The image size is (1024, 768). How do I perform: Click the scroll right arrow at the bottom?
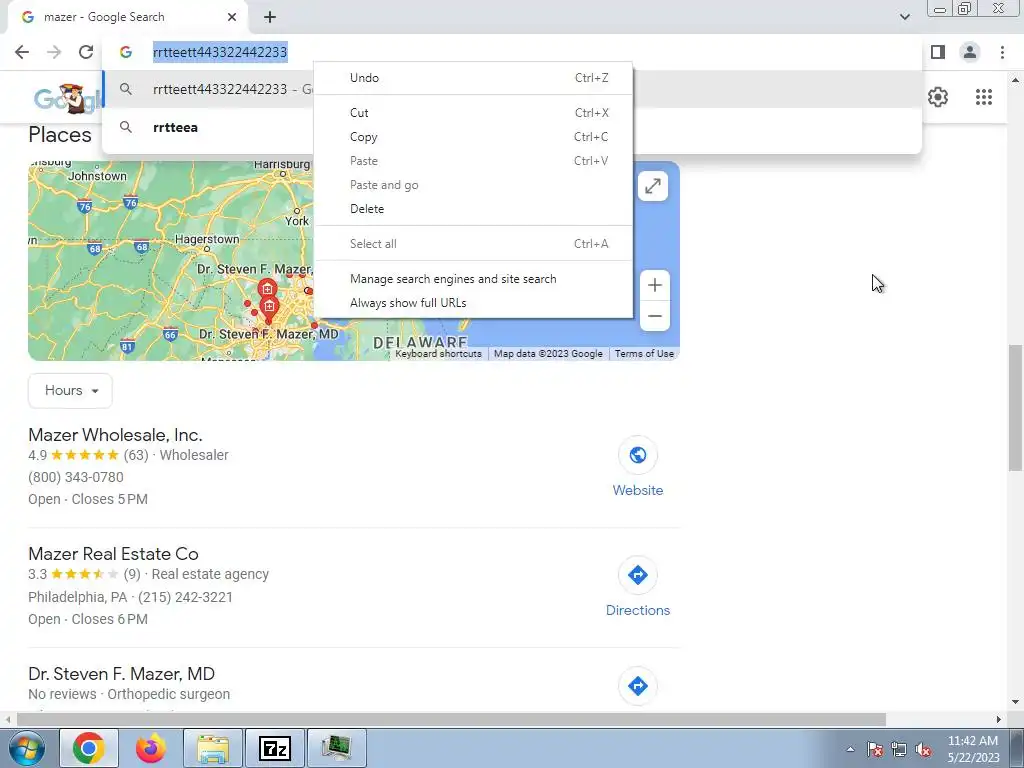coord(998,719)
